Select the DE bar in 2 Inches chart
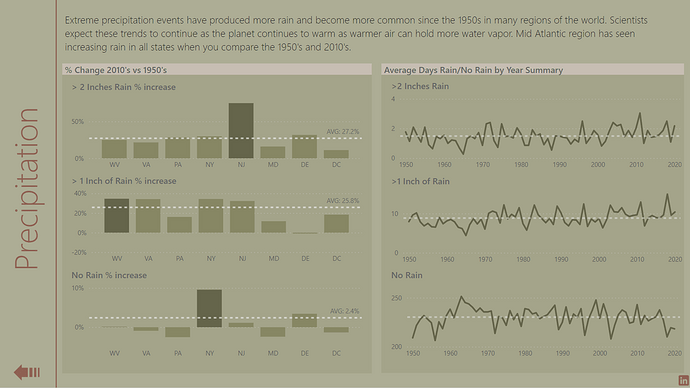This screenshot has height=388, width=690. 305,146
